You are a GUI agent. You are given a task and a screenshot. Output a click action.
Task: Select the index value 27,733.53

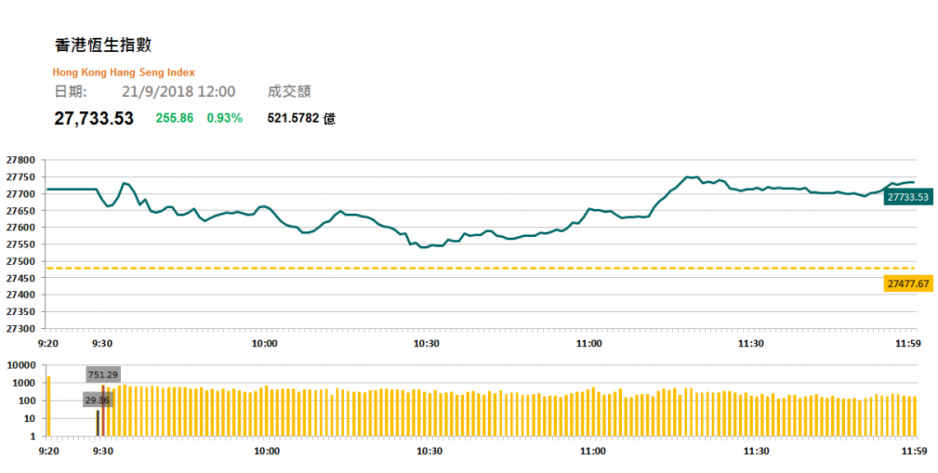point(94,118)
